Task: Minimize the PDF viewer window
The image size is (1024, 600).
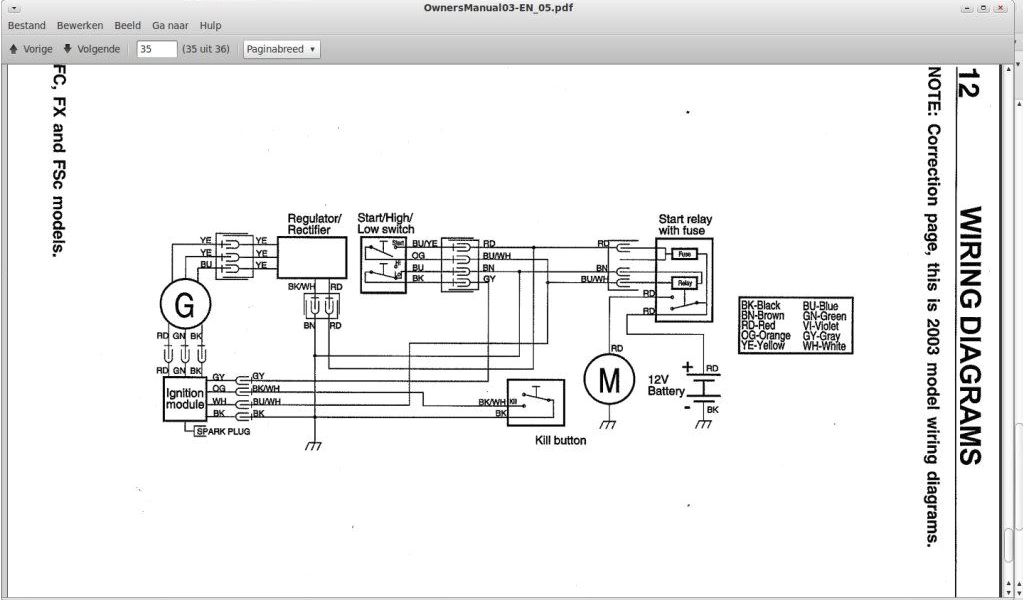Action: 966,8
